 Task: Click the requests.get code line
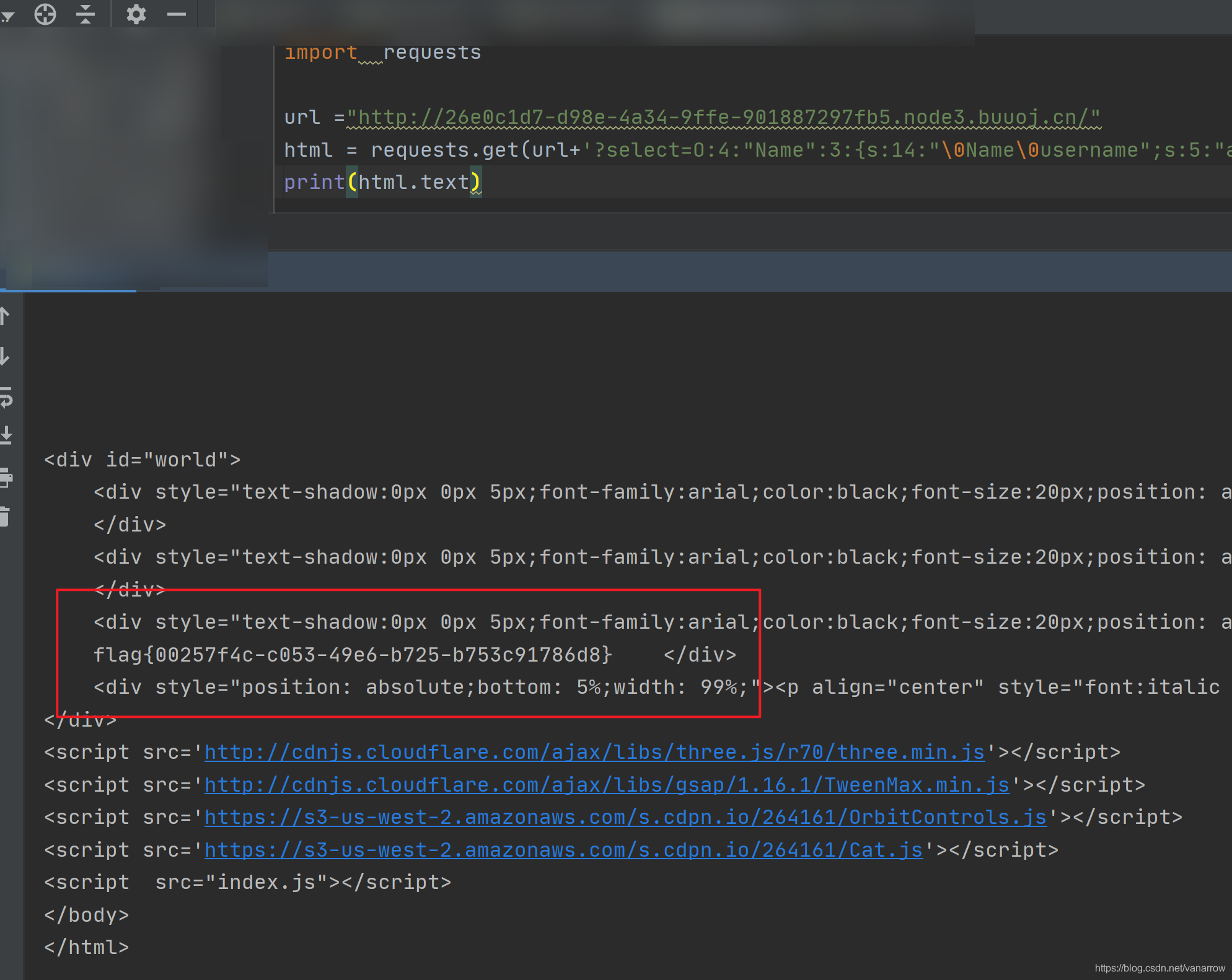757,150
